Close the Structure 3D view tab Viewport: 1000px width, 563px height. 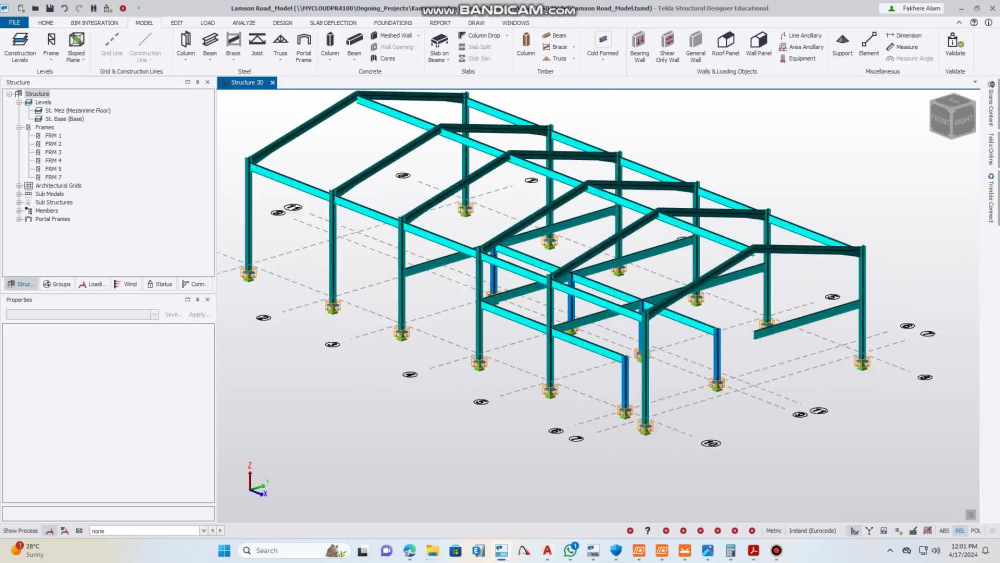[272, 82]
